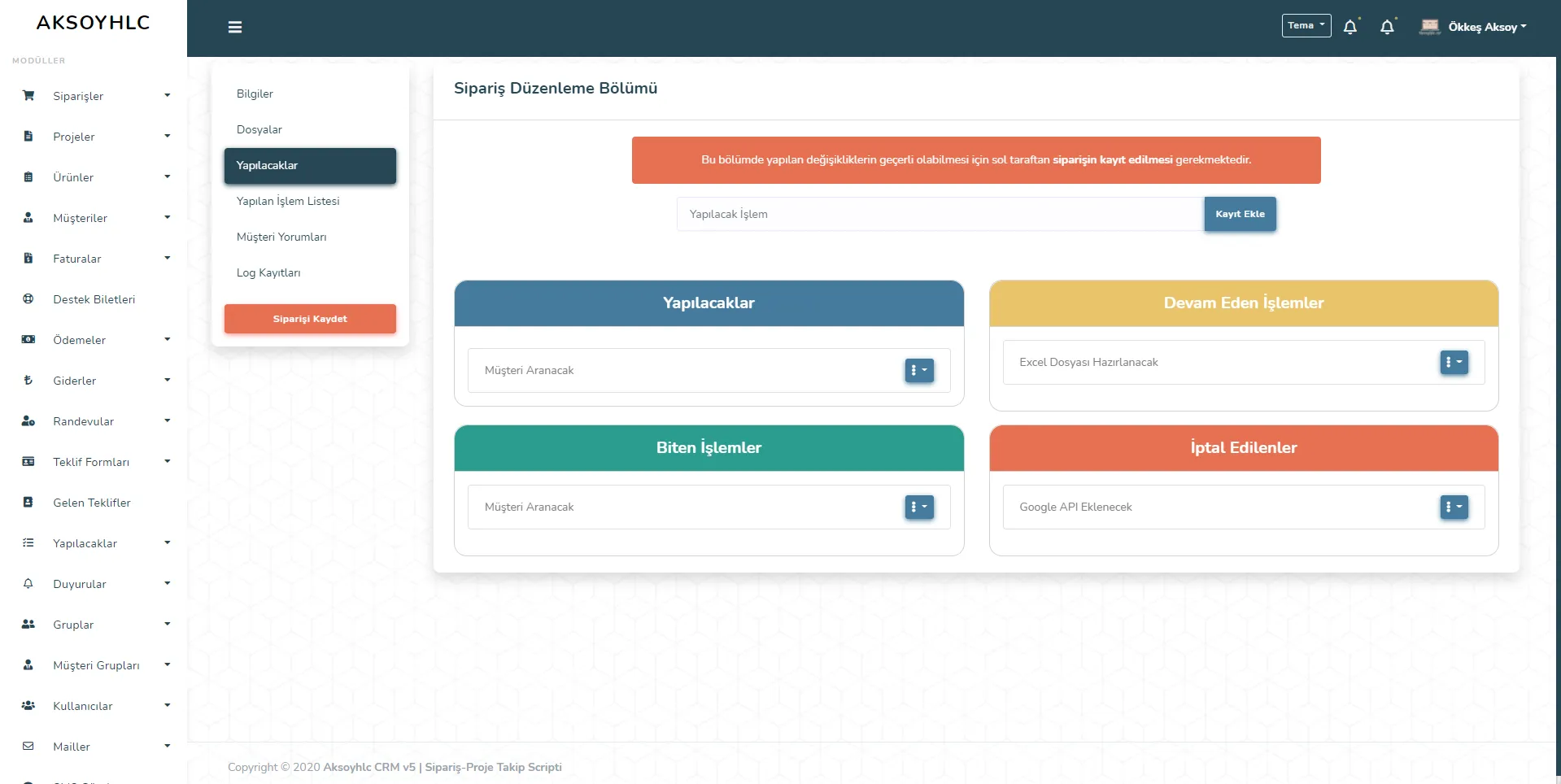Open Müşteri Yorumları tab
This screenshot has width=1561, height=784.
310,237
